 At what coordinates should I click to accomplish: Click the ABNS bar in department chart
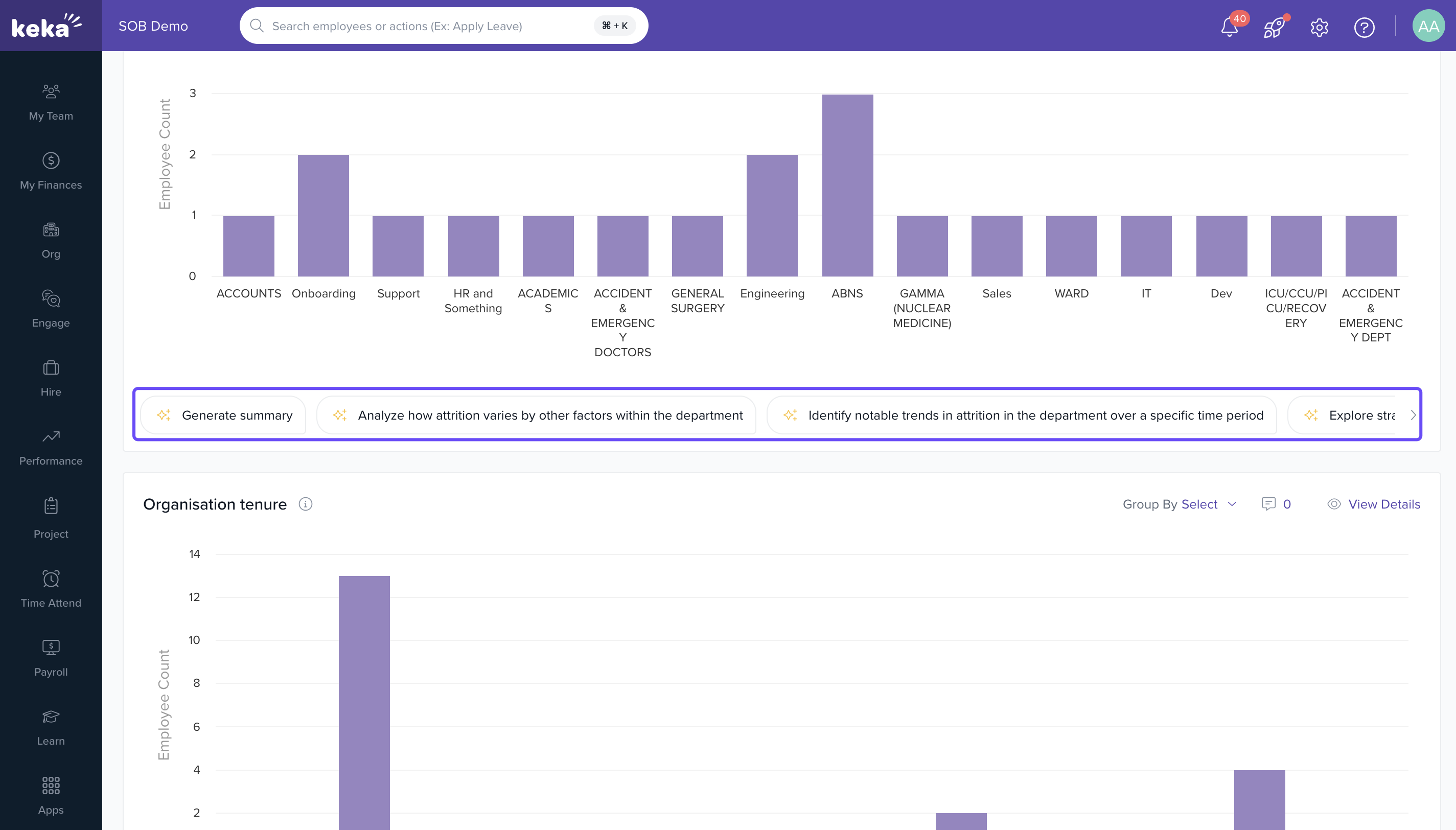pos(847,185)
